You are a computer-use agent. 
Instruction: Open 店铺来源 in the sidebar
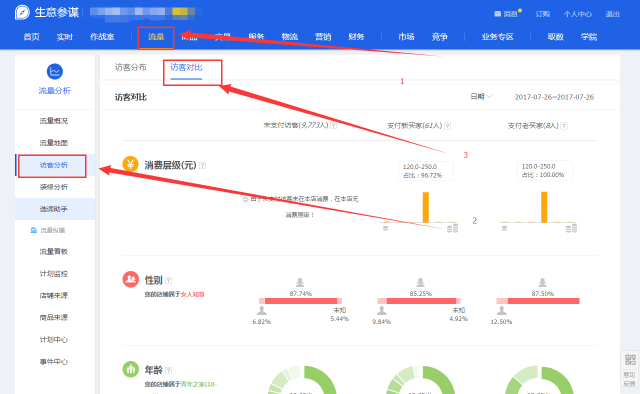tap(54, 296)
